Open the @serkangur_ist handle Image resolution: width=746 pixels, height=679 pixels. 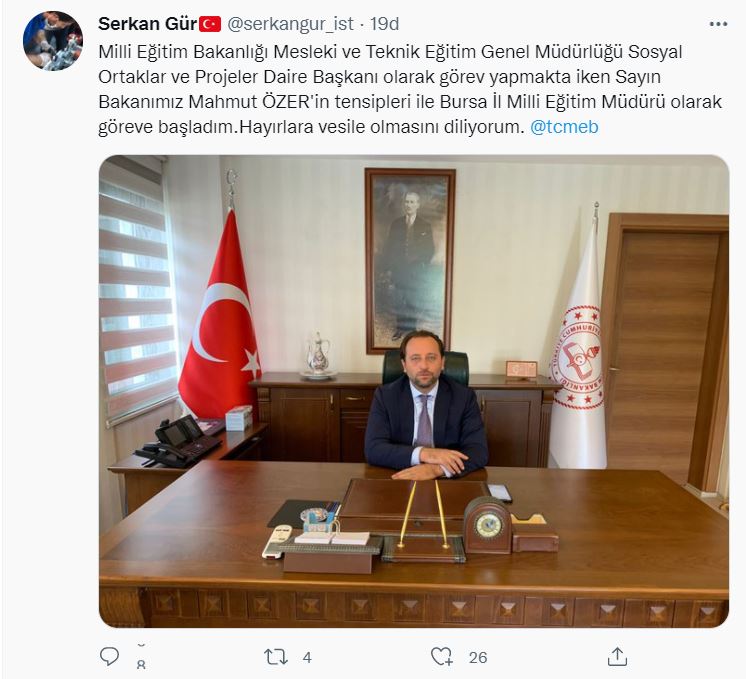290,24
